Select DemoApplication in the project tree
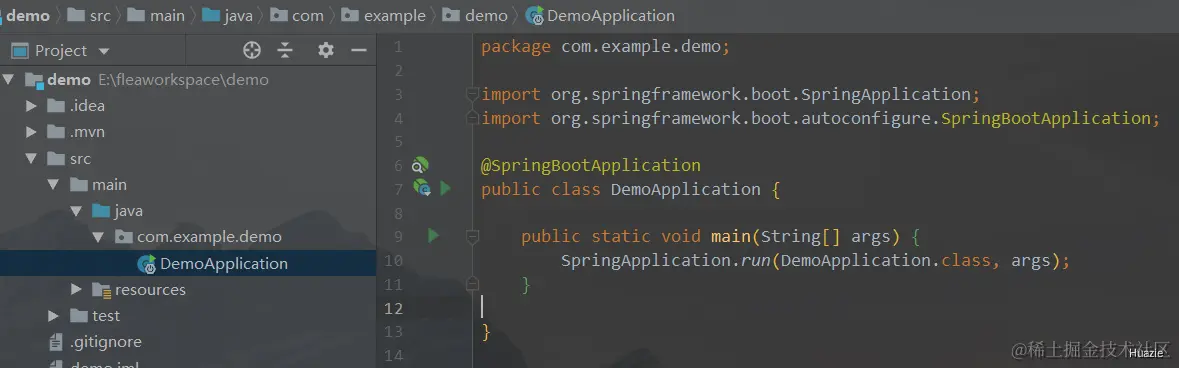Screen dimensions: 1179x368 click(188, 263)
